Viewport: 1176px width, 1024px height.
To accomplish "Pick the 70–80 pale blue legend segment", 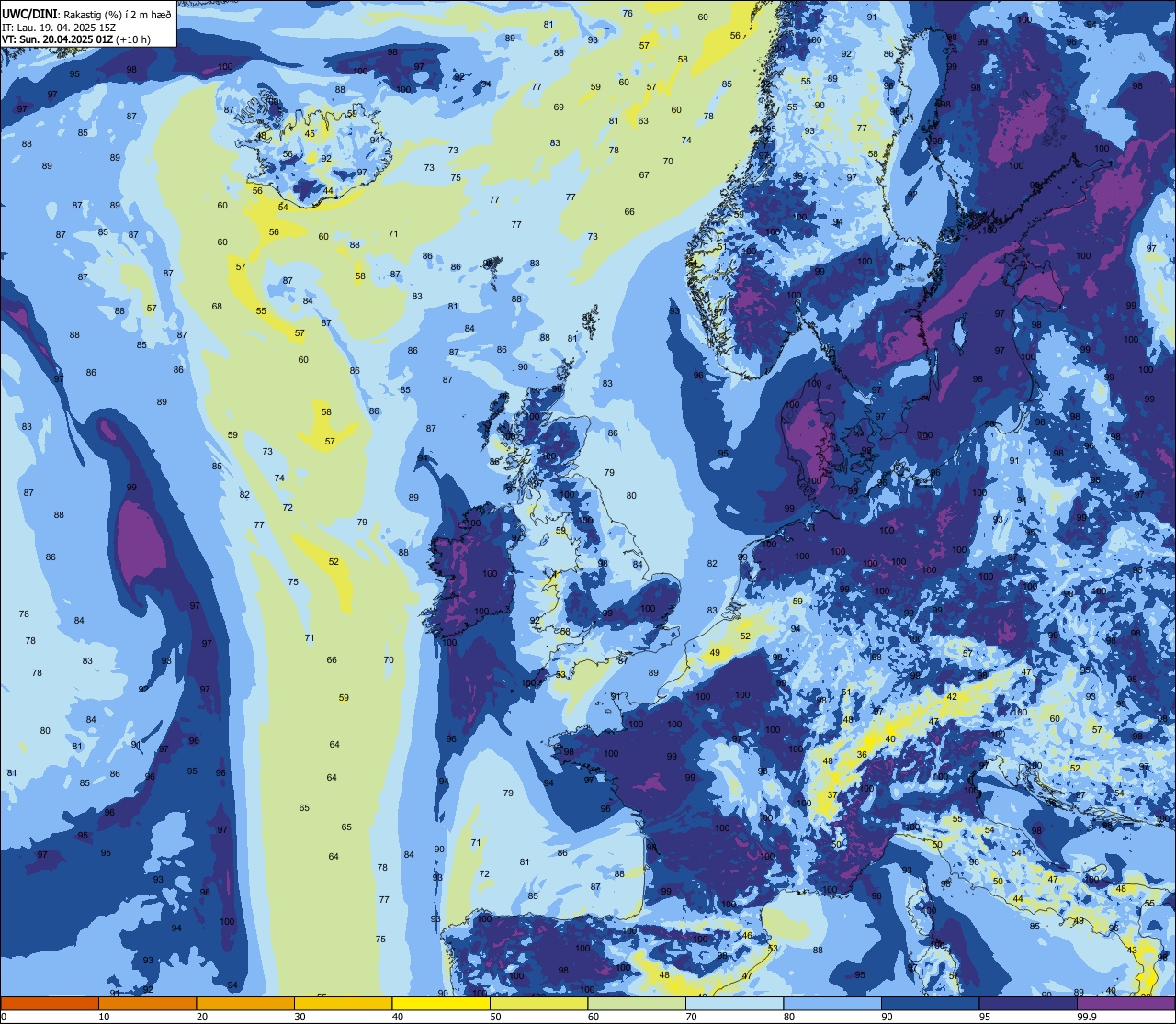I will [734, 1003].
